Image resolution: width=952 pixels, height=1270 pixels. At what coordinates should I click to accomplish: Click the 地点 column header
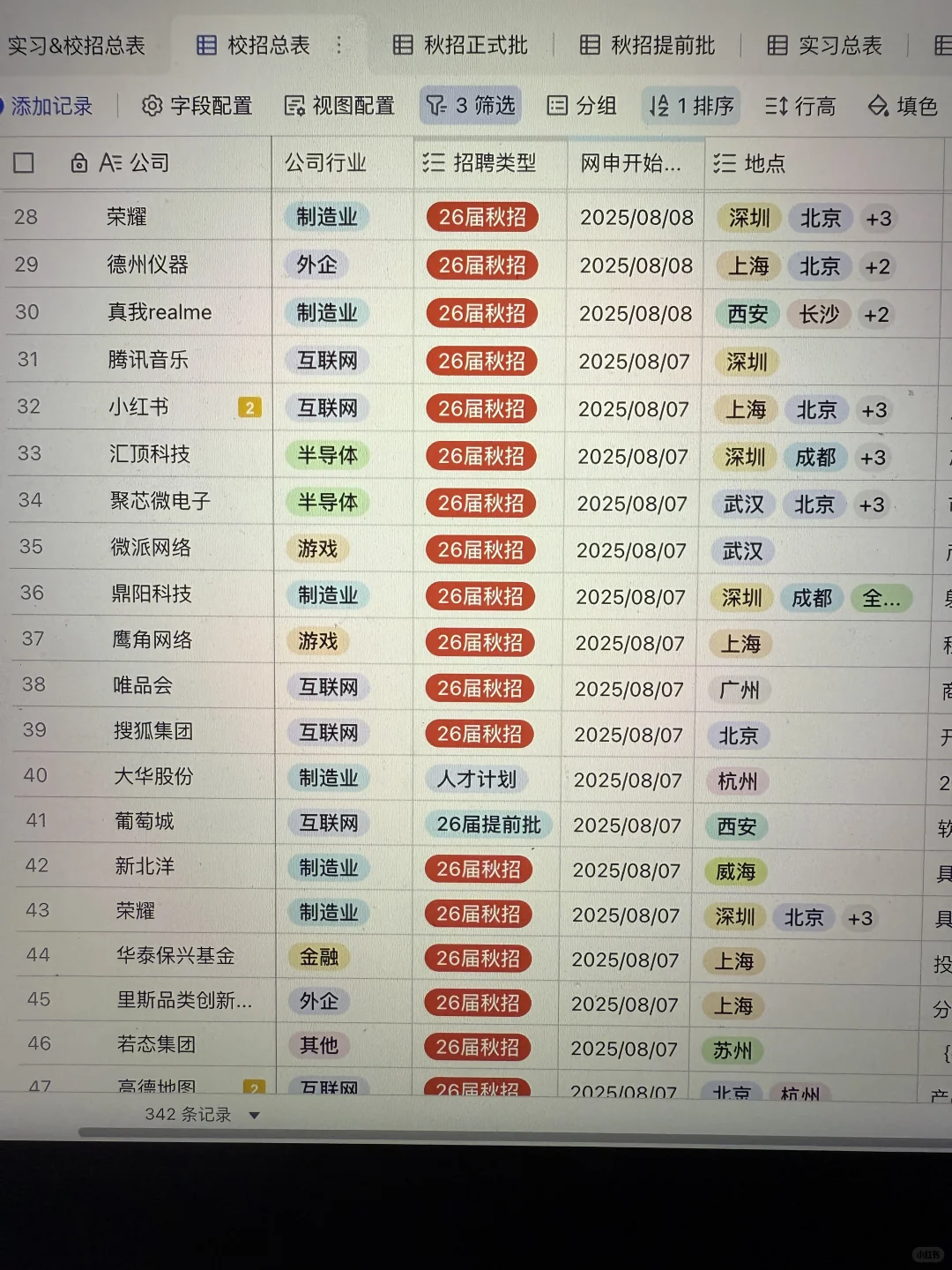tap(824, 163)
